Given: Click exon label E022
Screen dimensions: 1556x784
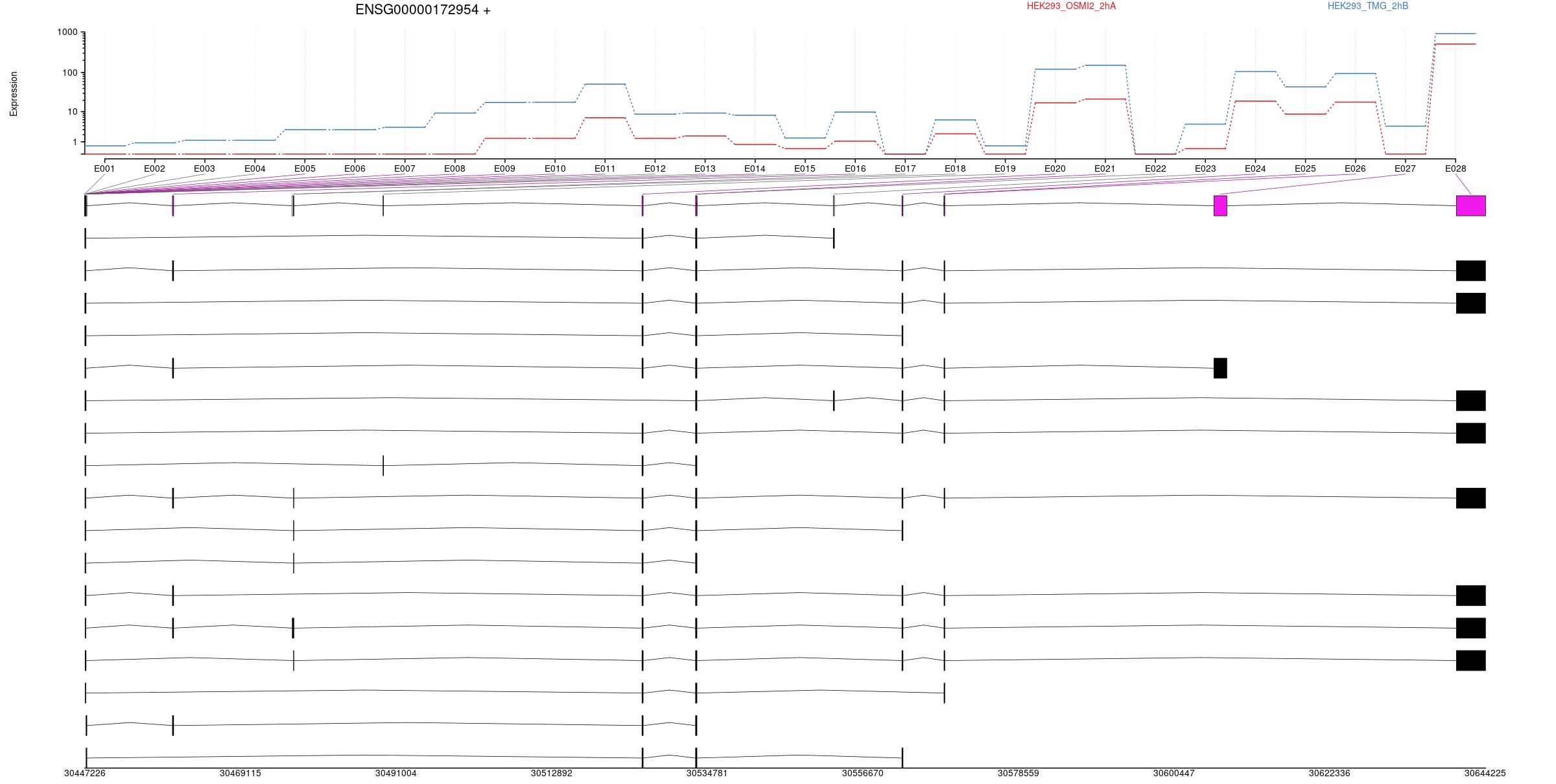Looking at the screenshot, I should 1155,168.
